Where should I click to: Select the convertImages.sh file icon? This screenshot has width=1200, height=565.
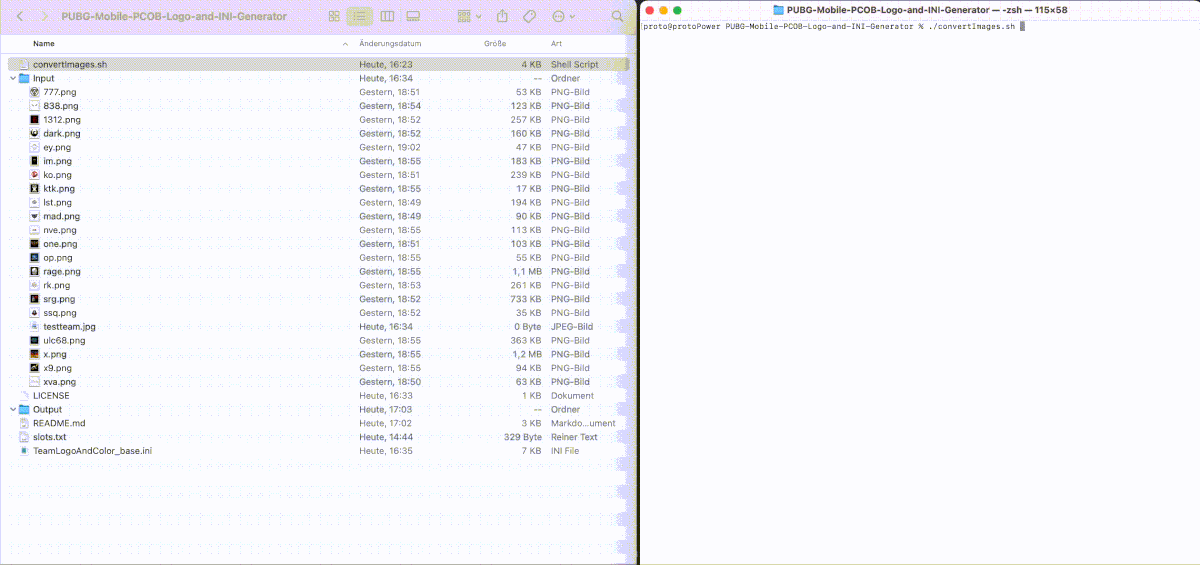pyautogui.click(x=24, y=64)
